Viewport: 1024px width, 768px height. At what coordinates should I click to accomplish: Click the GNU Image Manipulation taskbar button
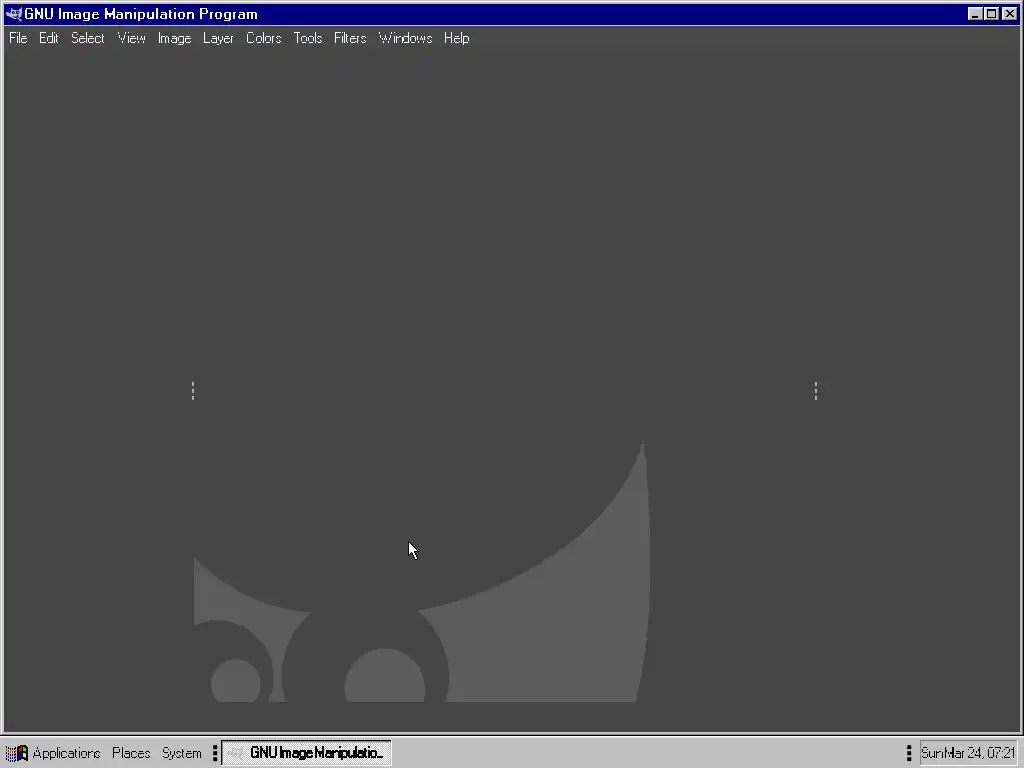point(306,753)
